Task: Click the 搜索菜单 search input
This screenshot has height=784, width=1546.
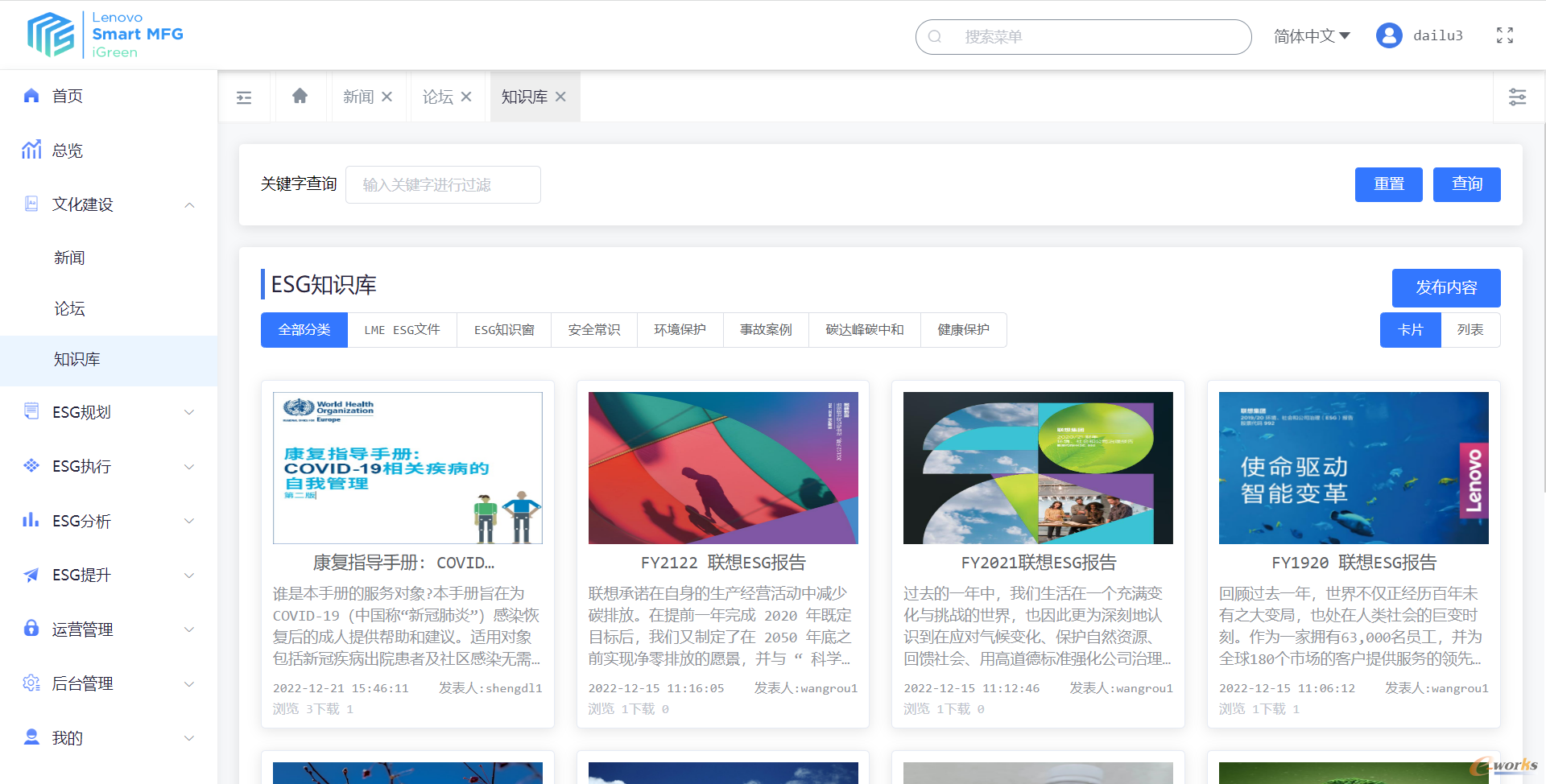Action: click(1084, 36)
